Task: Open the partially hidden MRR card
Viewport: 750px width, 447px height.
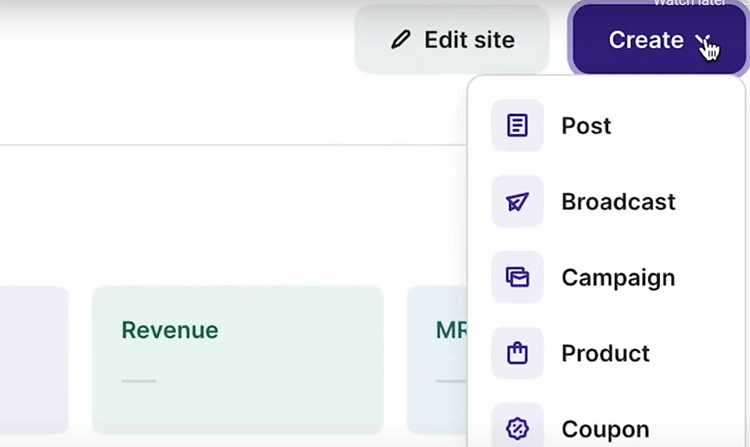Action: pyautogui.click(x=437, y=360)
